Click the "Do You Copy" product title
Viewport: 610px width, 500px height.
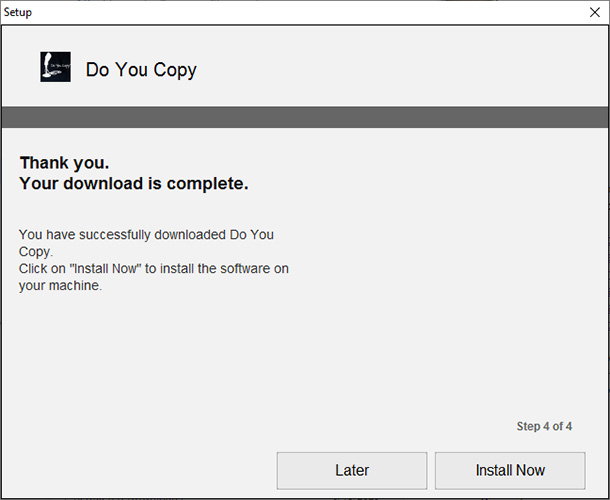[x=141, y=70]
